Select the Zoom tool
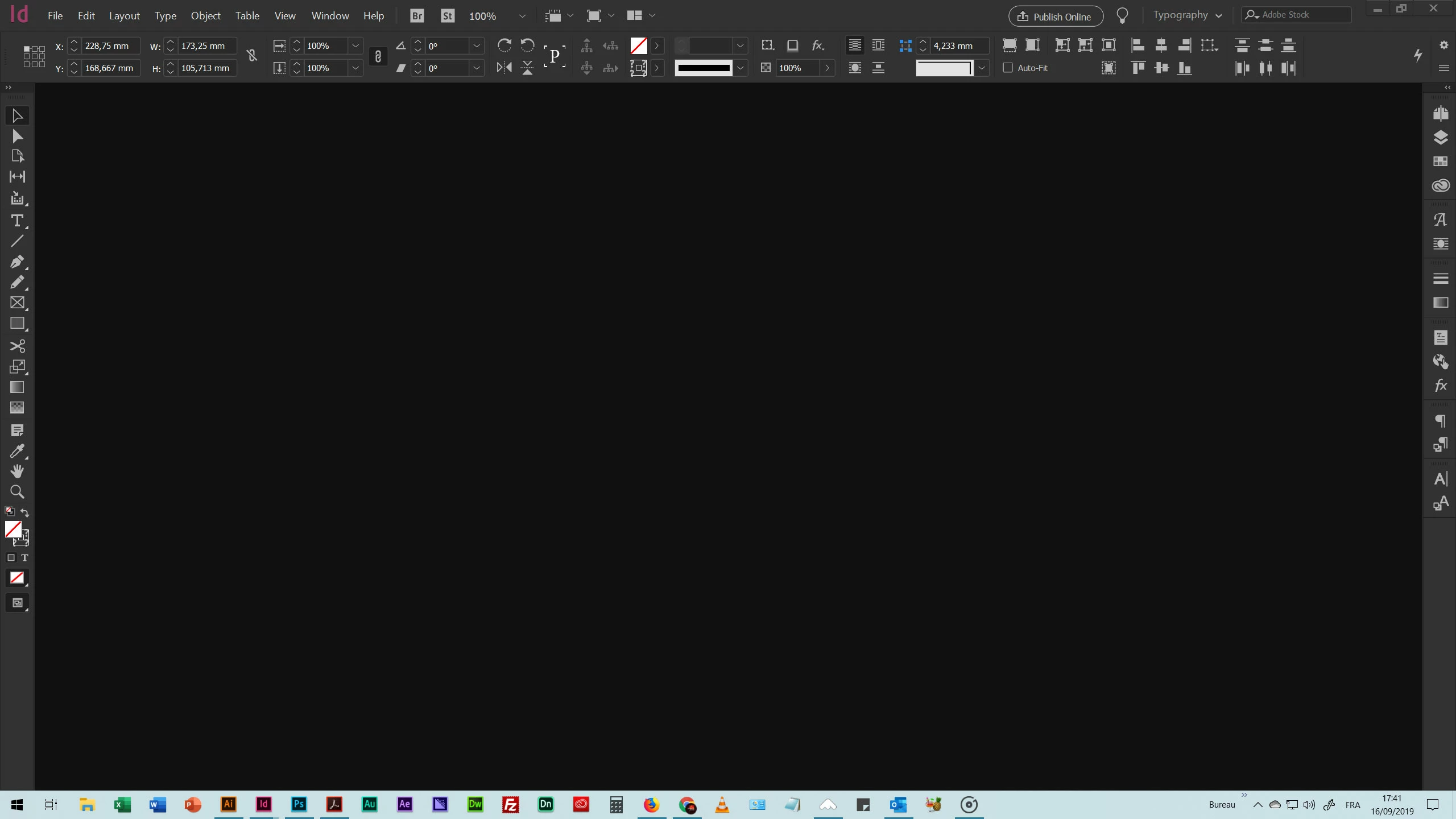Image resolution: width=1456 pixels, height=819 pixels. coord(17,491)
